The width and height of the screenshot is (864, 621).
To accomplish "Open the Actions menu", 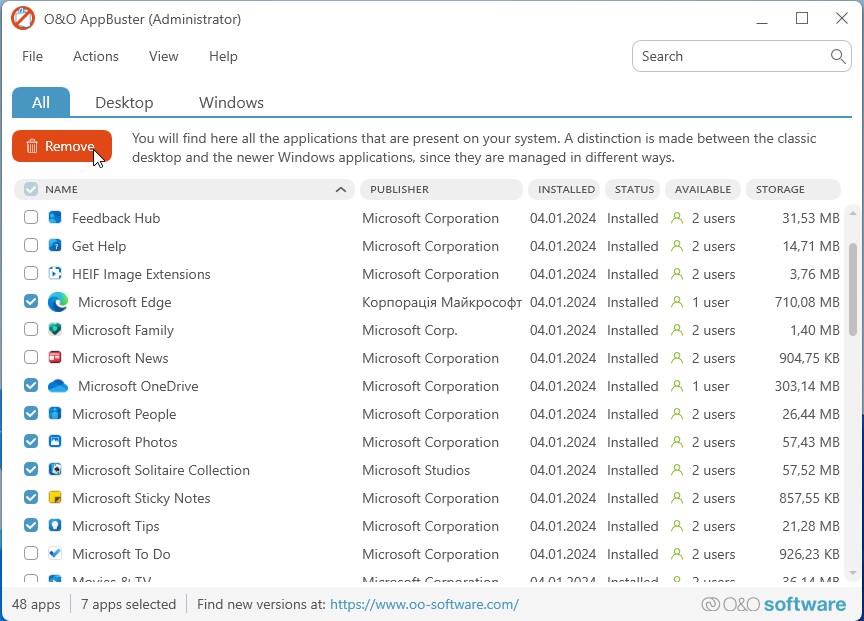I will (x=96, y=56).
